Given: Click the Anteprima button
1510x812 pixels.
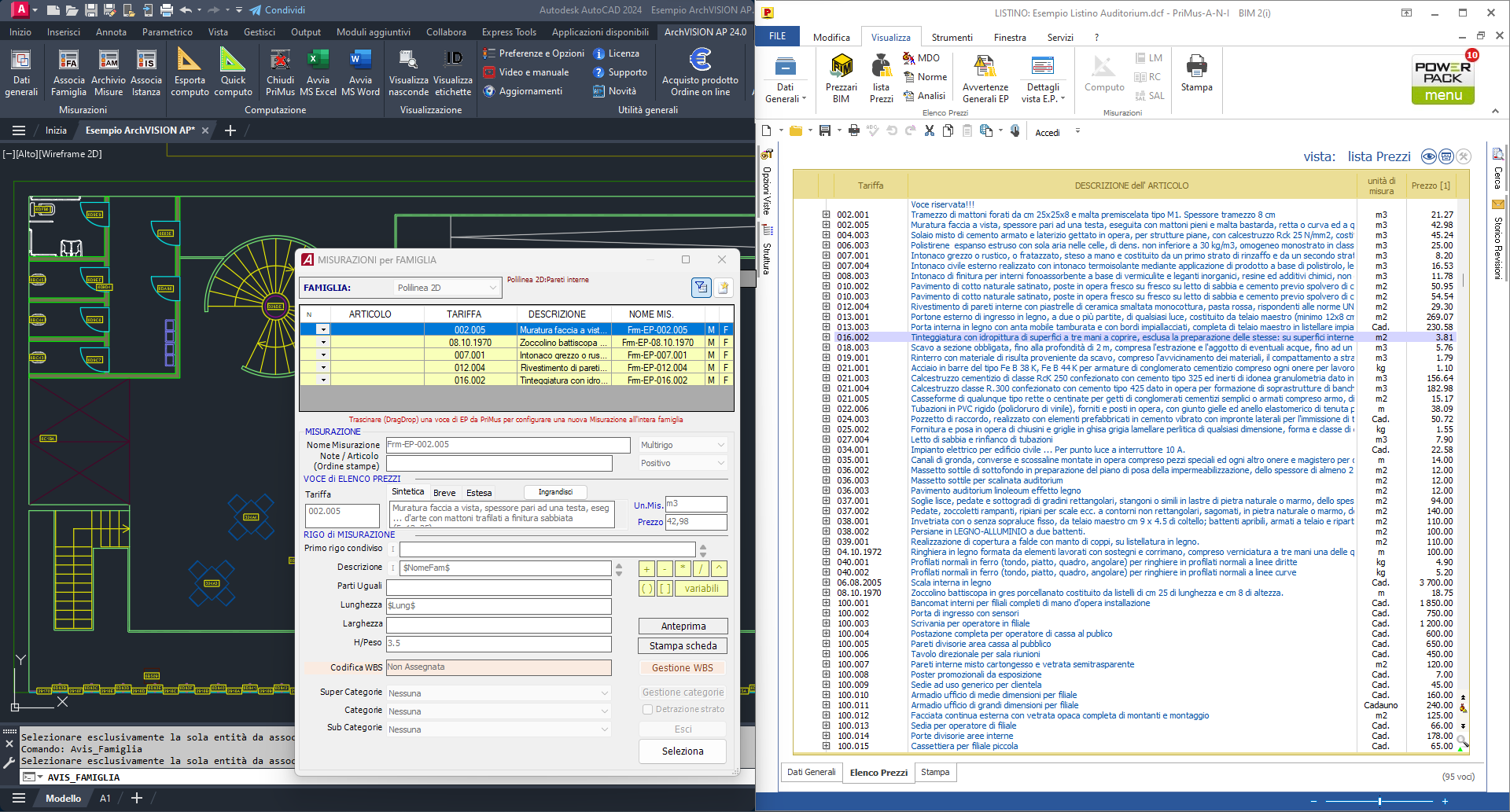Looking at the screenshot, I should (x=683, y=626).
